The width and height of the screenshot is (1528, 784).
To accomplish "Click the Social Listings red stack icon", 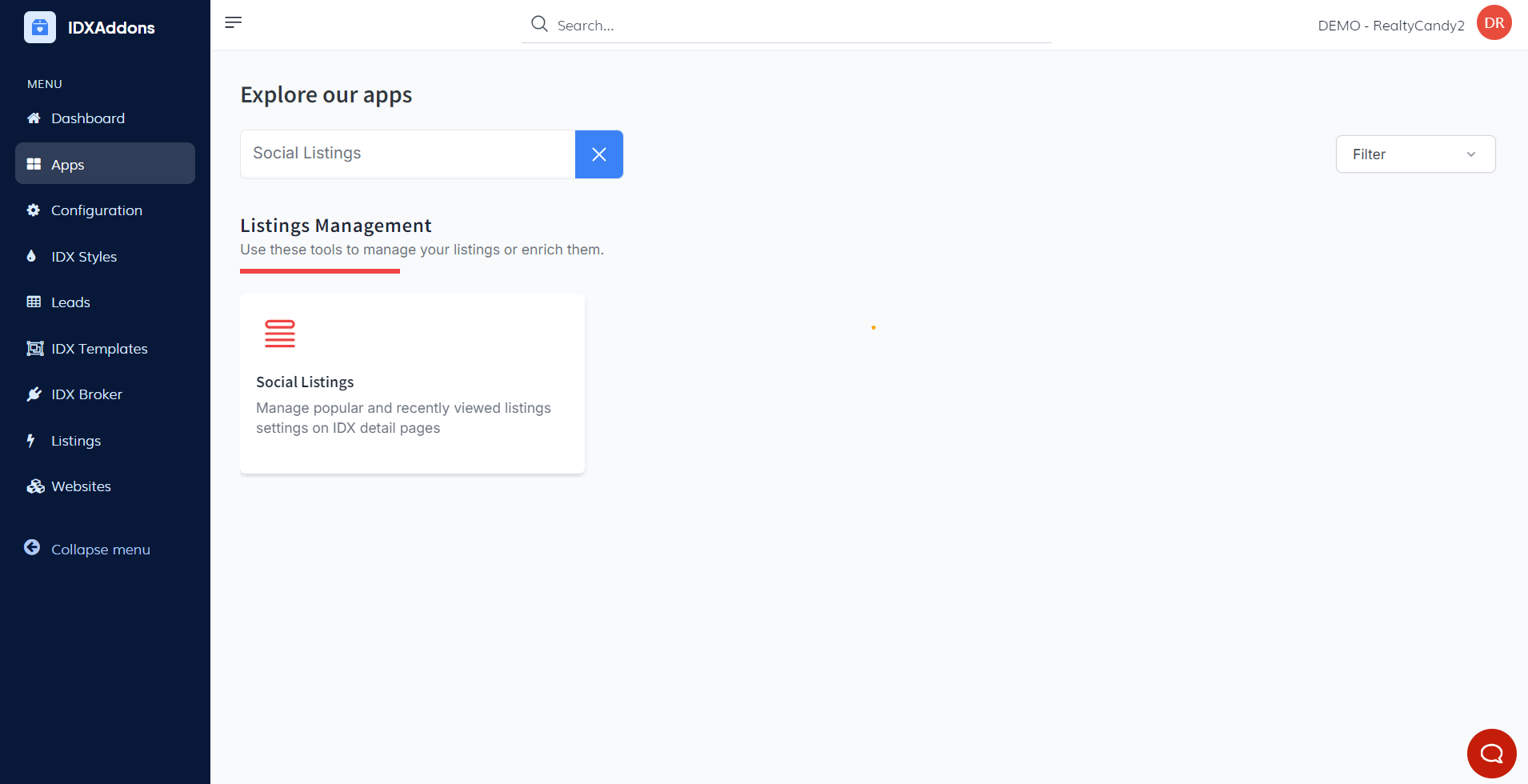I will pos(280,334).
